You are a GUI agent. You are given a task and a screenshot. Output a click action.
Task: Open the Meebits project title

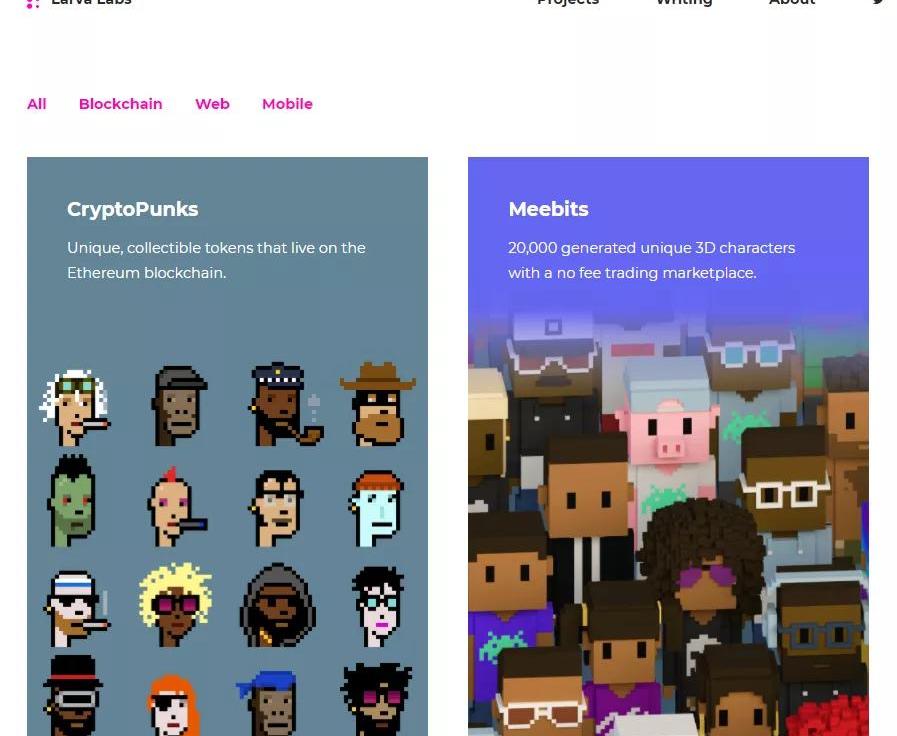point(549,209)
